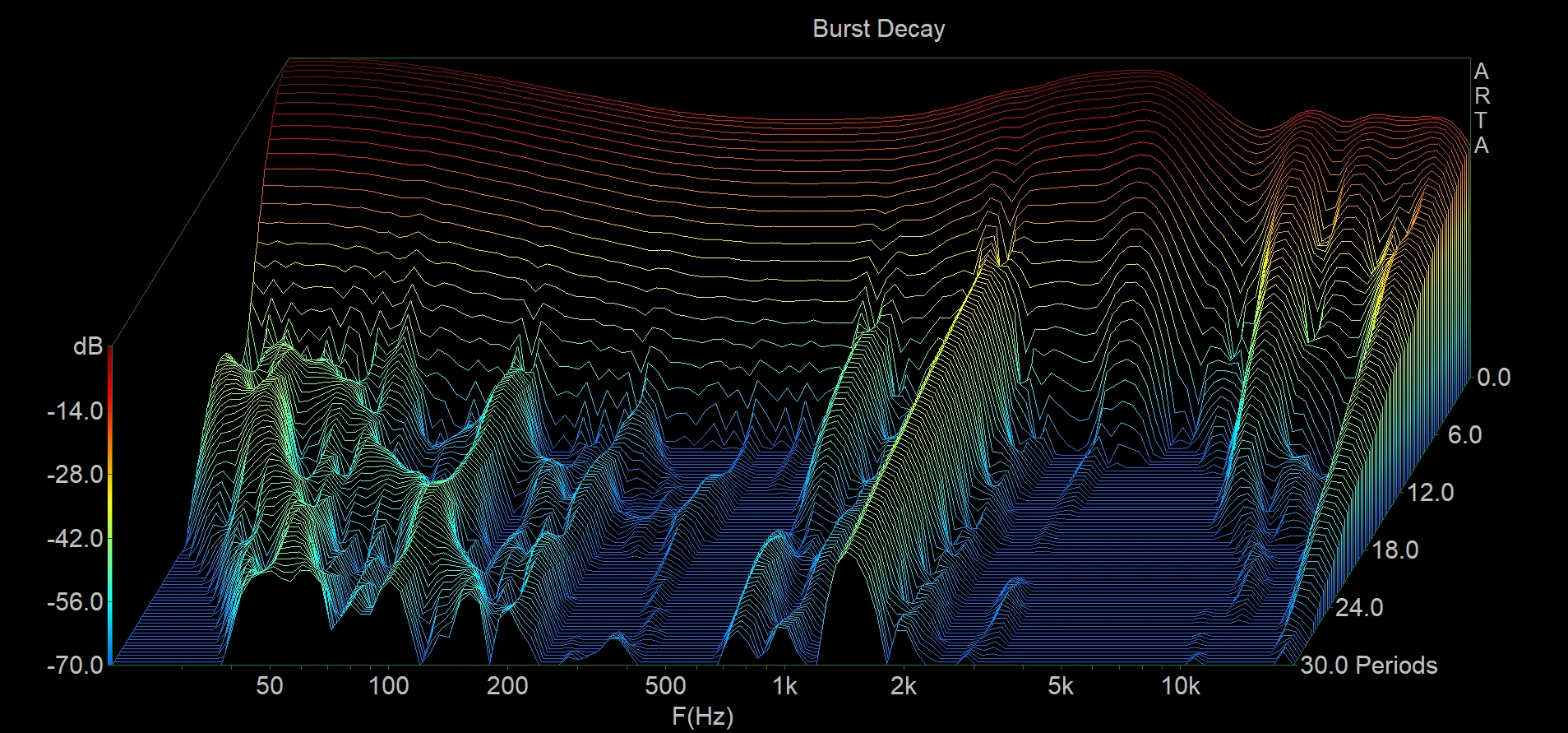Click the "50" frequency tick label
Viewport: 1568px width, 733px height.
tap(270, 685)
